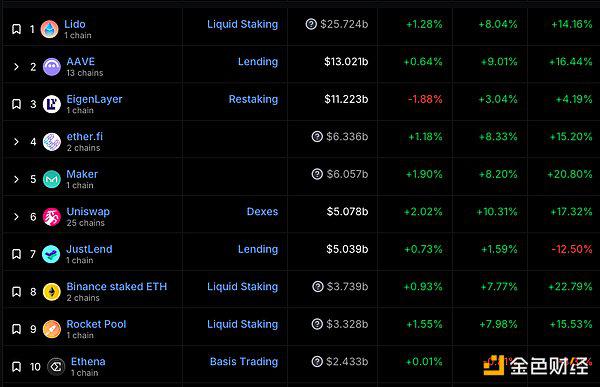The image size is (600, 387).
Task: Click question mark icon beside ether.fi TVL
Action: [x=317, y=136]
